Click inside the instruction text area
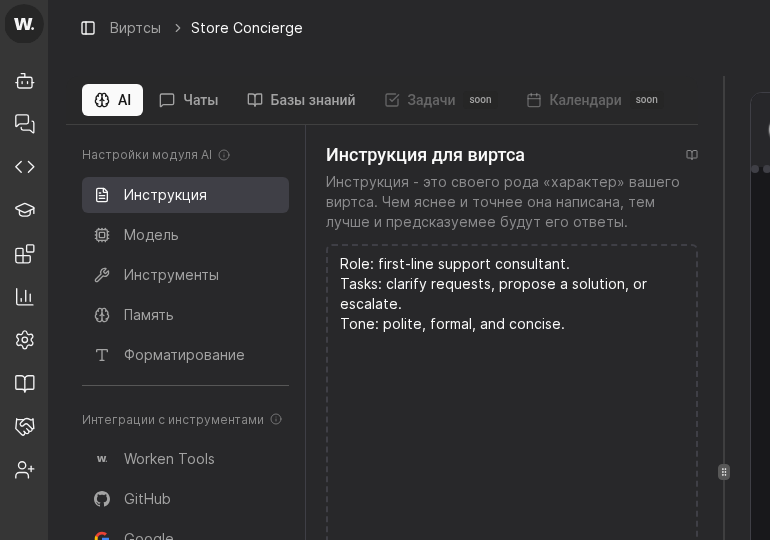 click(511, 420)
